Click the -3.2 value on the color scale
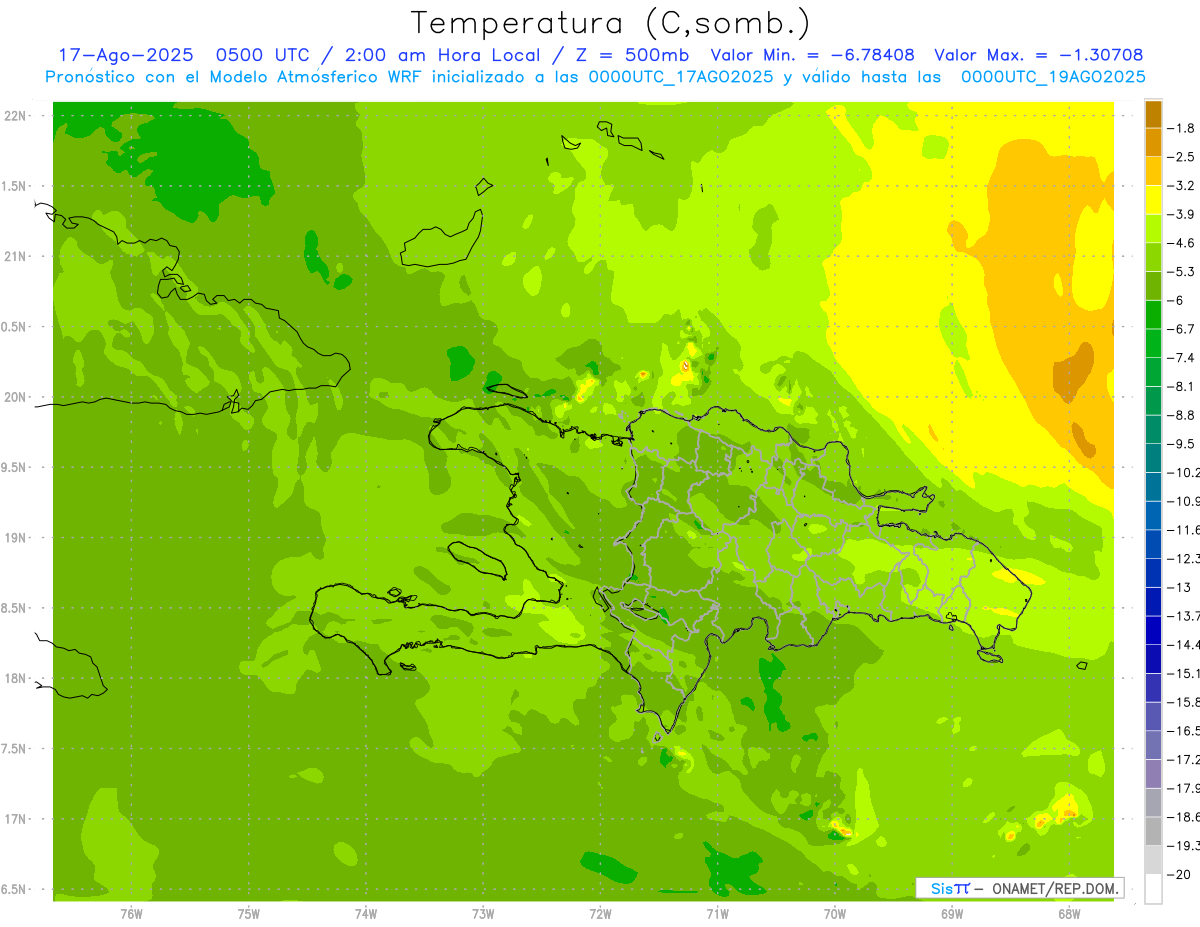This screenshot has width=1200, height=927. 1183,186
